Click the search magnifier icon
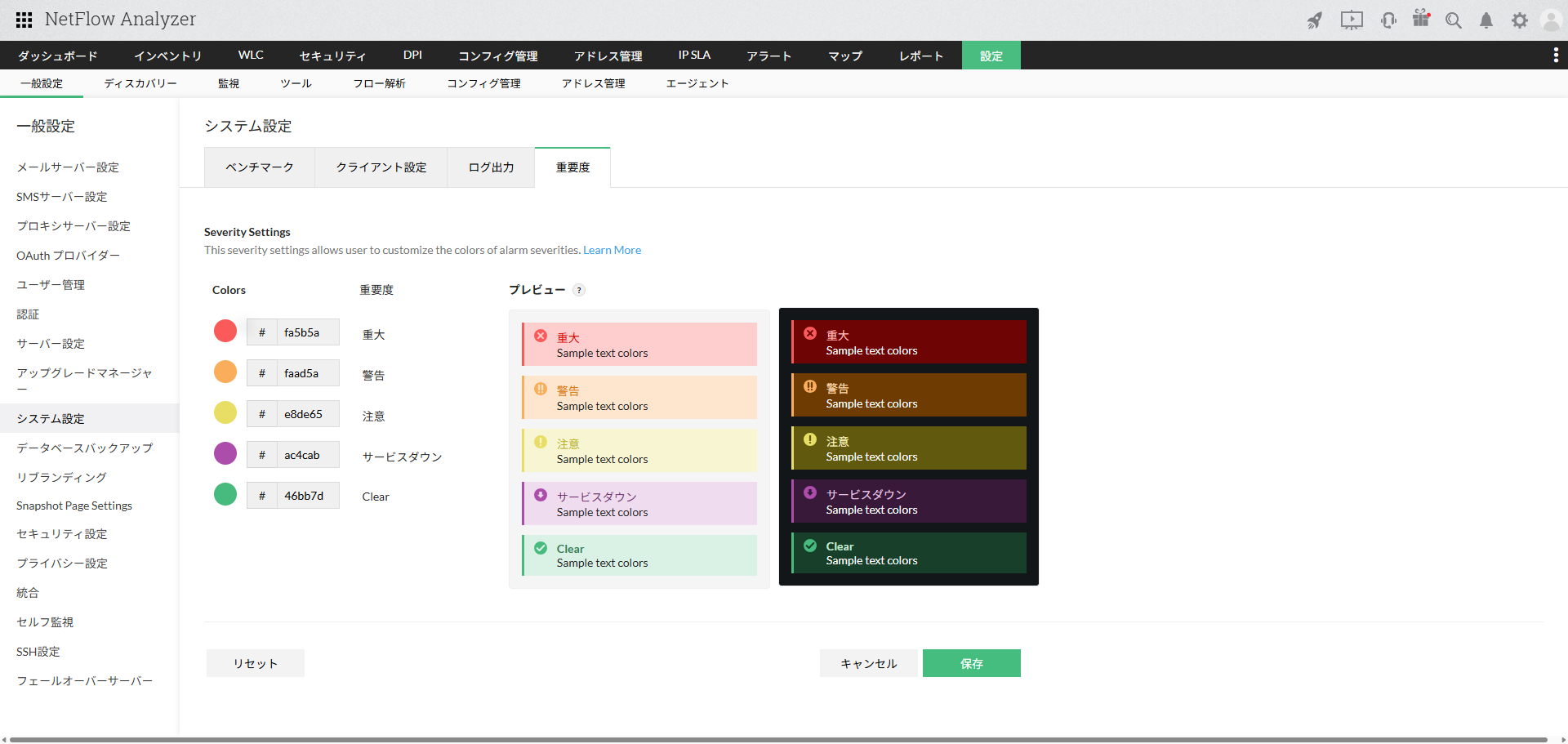Image resolution: width=1568 pixels, height=744 pixels. pos(1454,20)
